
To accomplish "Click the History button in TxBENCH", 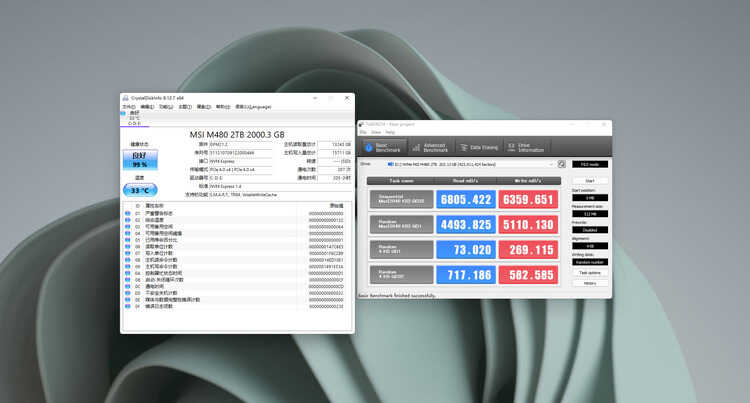I will (590, 283).
